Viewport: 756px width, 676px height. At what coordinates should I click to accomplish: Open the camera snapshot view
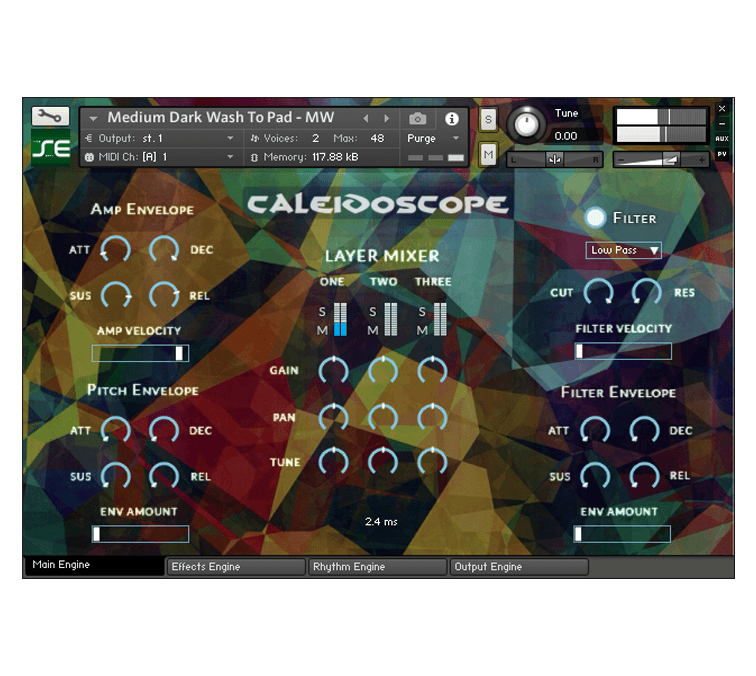click(x=418, y=118)
